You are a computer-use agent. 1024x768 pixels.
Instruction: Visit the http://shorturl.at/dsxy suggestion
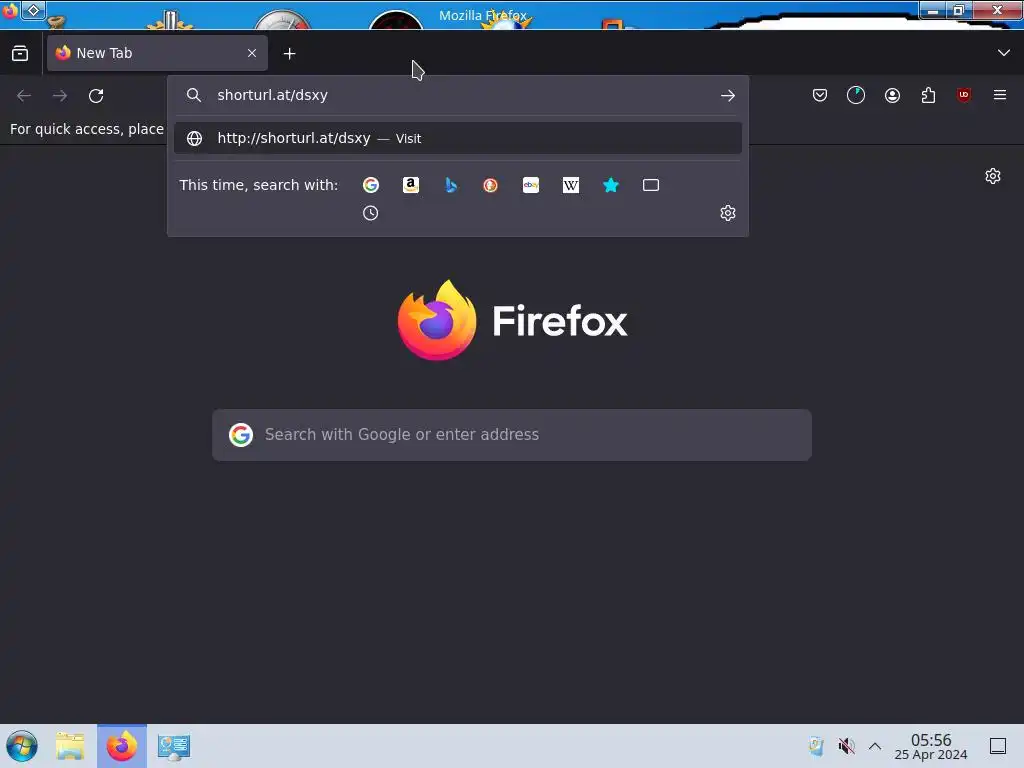pyautogui.click(x=457, y=138)
